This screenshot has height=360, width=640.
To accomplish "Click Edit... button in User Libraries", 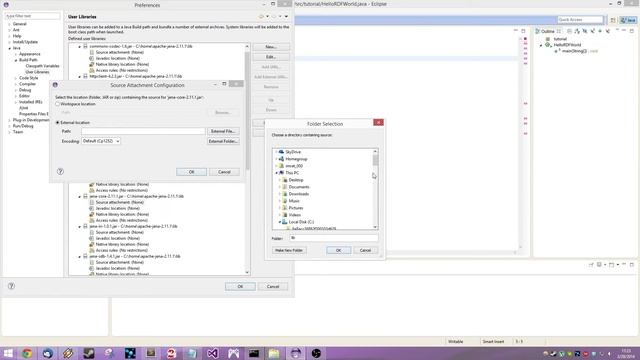I will (x=271, y=57).
